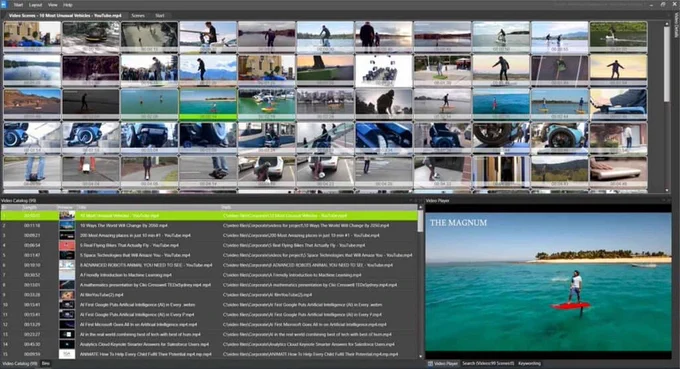Select '10 Ways The World Will Change By 2050.mp4'

pos(209,225)
